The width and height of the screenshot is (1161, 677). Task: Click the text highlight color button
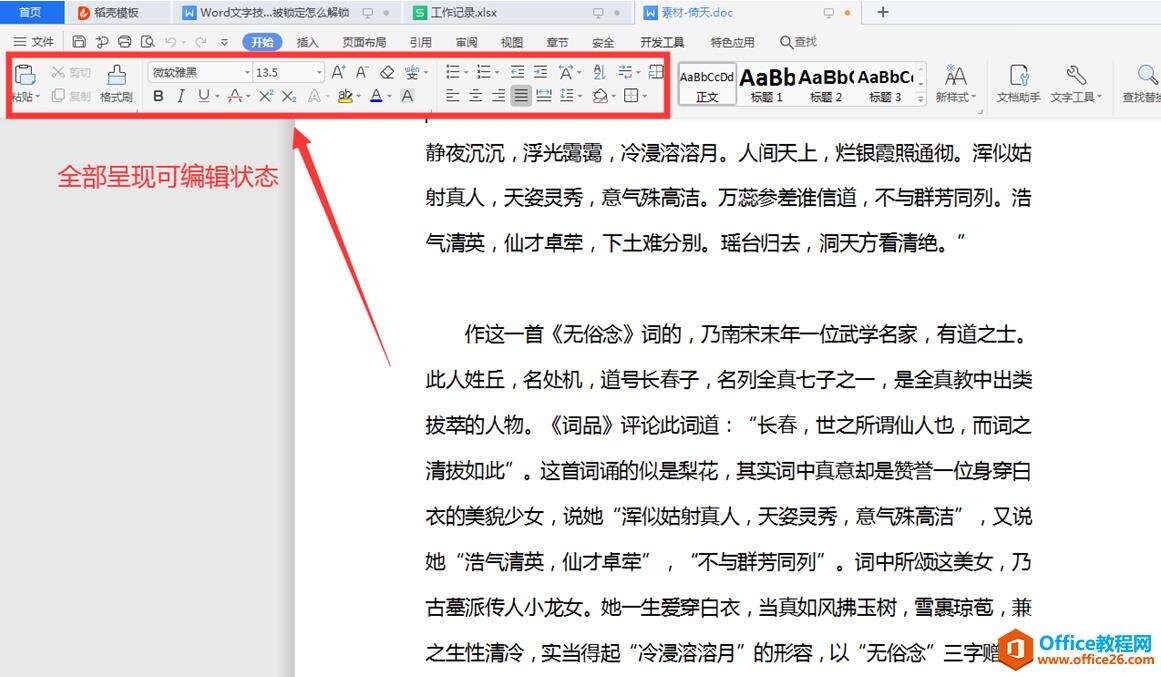pyautogui.click(x=346, y=96)
